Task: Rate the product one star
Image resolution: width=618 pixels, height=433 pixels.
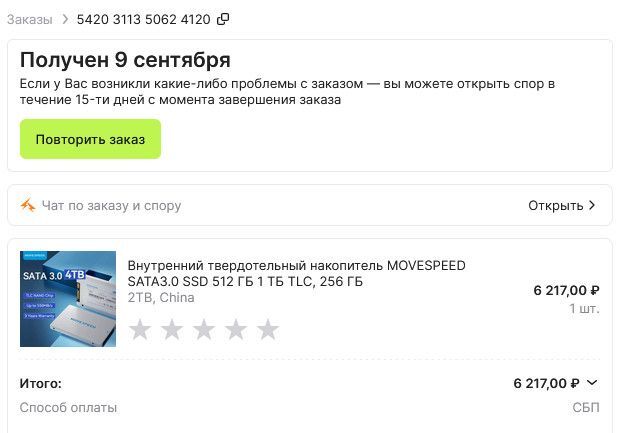Action: tap(140, 329)
